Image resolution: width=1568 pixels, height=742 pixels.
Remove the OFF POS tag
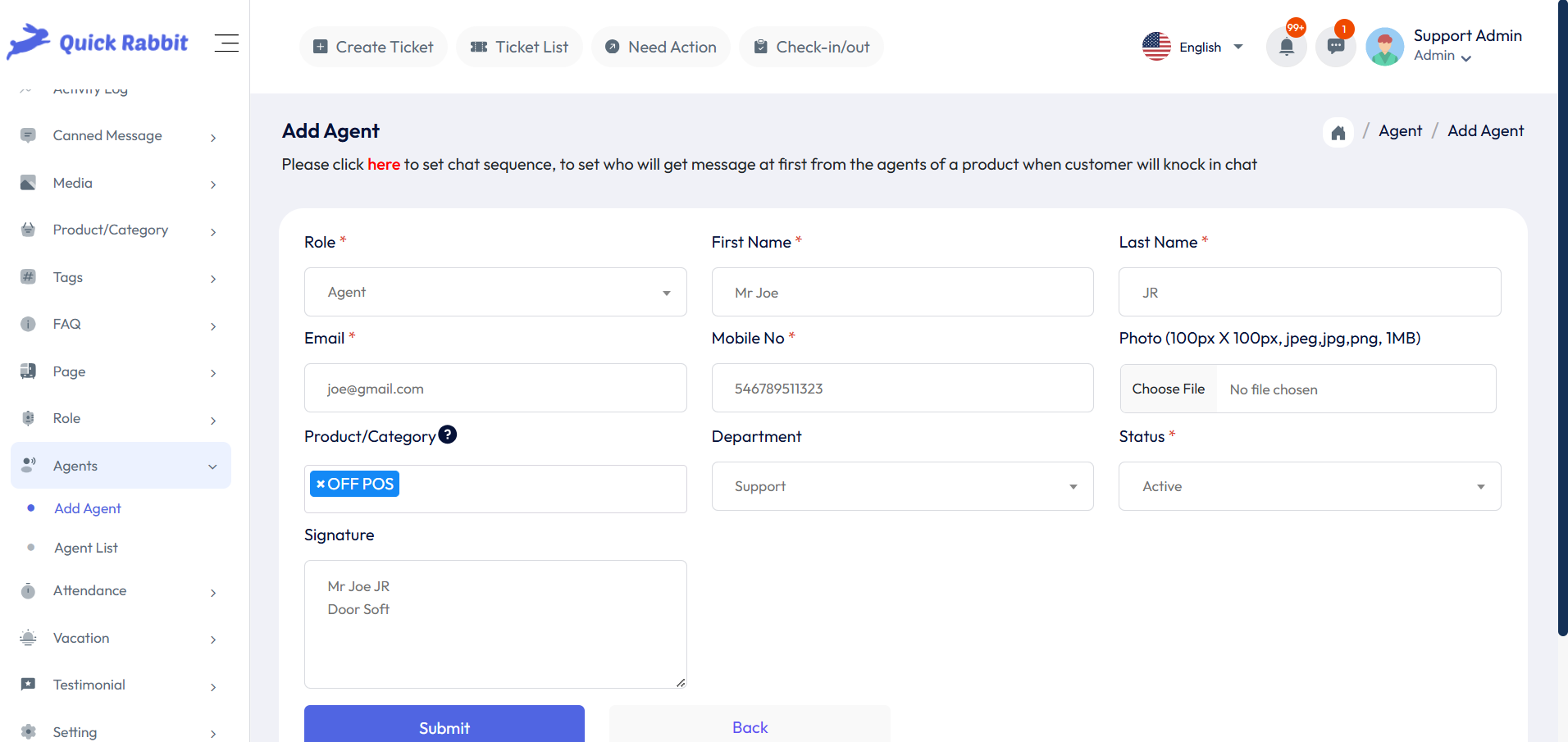click(x=319, y=484)
